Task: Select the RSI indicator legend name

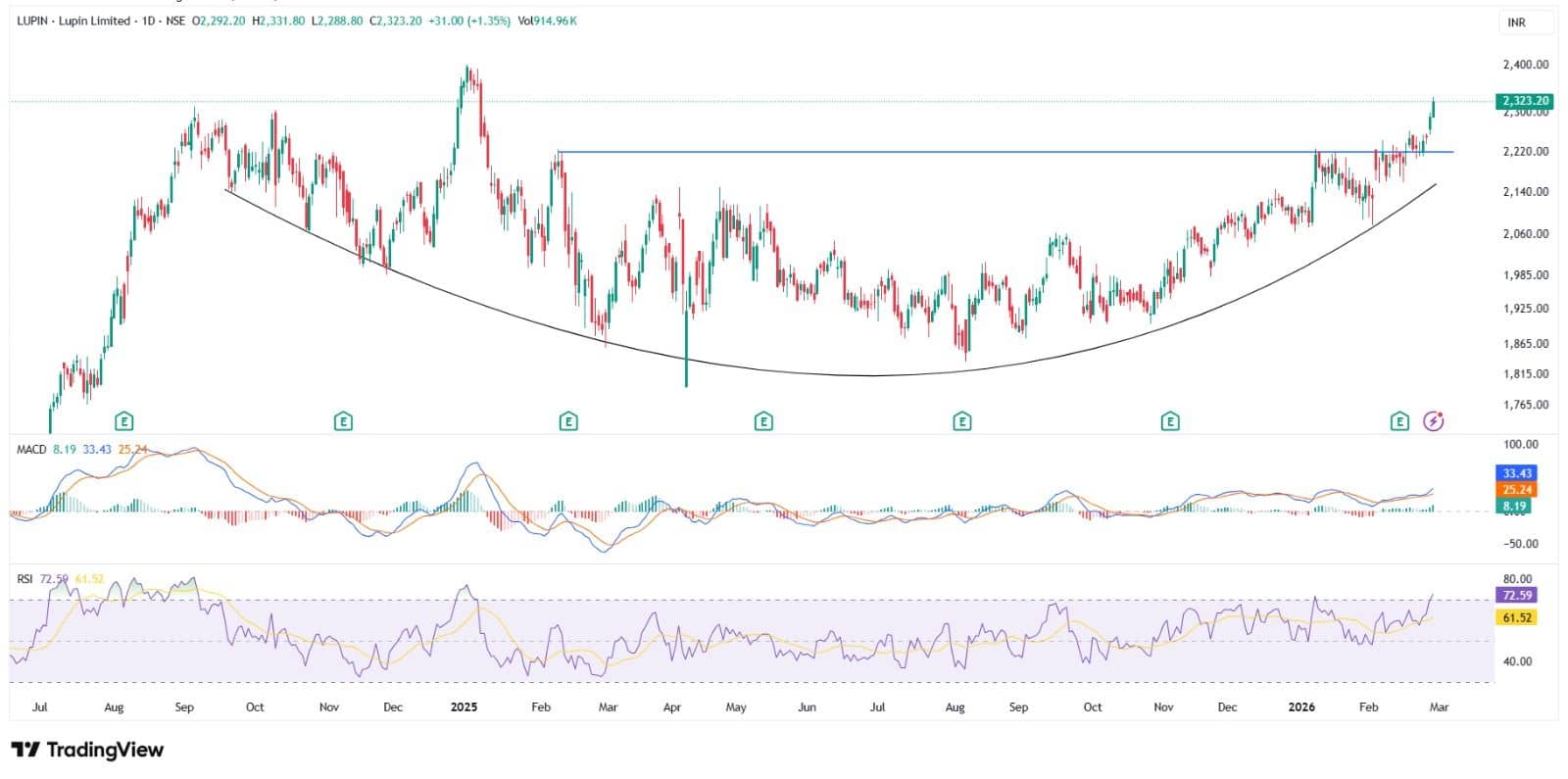Action: click(25, 579)
